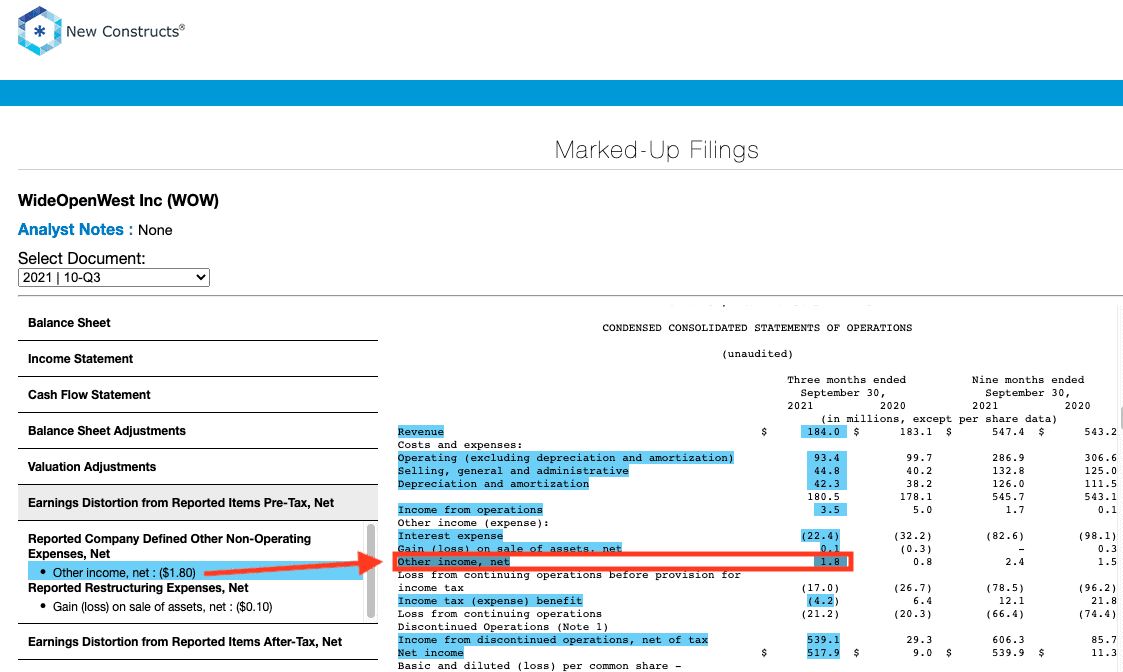Click the left panel's vertical scrollbar

pos(371,571)
